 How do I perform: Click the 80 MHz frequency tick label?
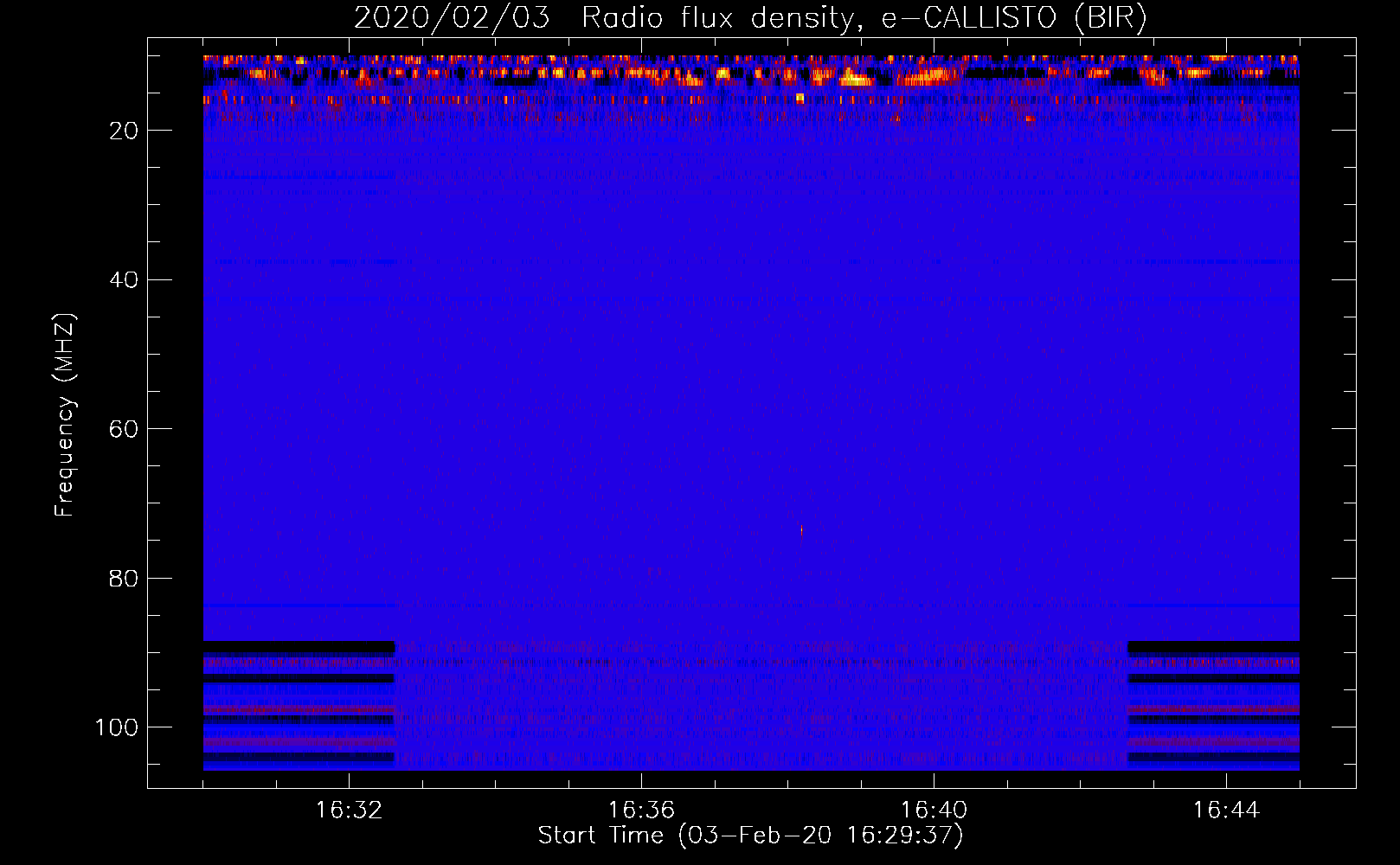[125, 578]
